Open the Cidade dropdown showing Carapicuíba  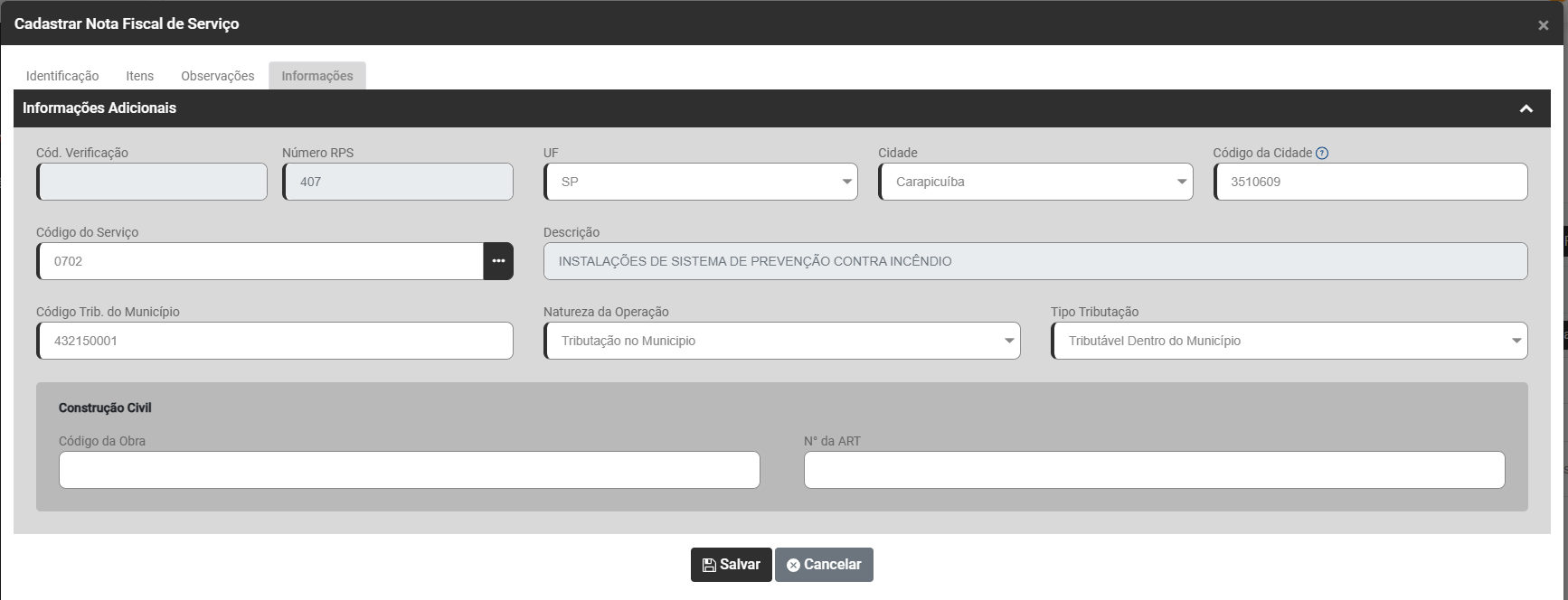pos(1035,182)
